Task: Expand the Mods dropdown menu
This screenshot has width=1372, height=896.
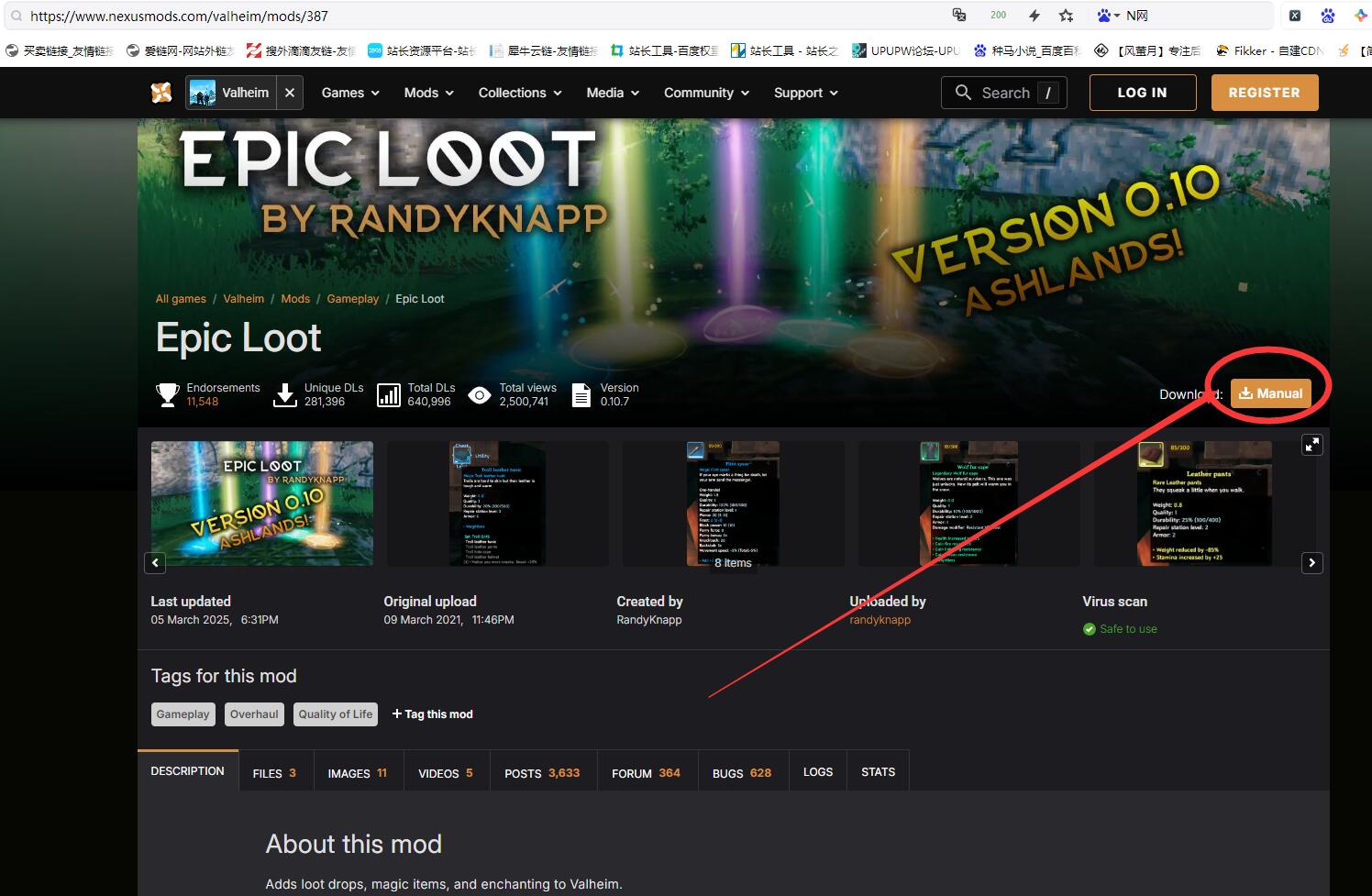Action: [429, 93]
